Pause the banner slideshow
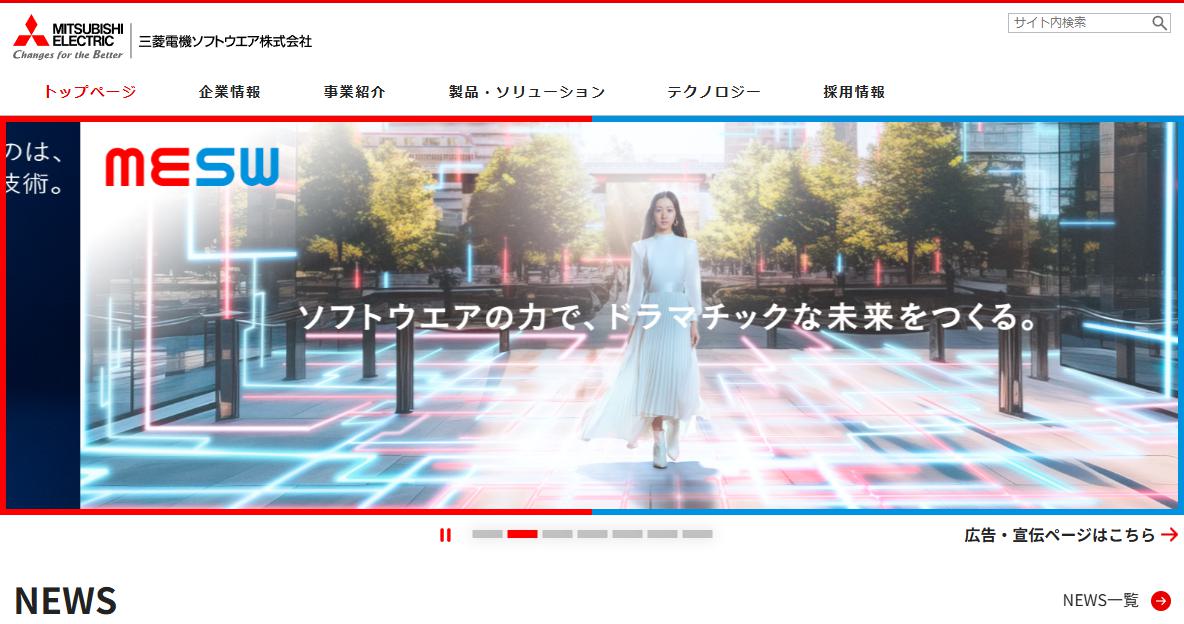 446,535
